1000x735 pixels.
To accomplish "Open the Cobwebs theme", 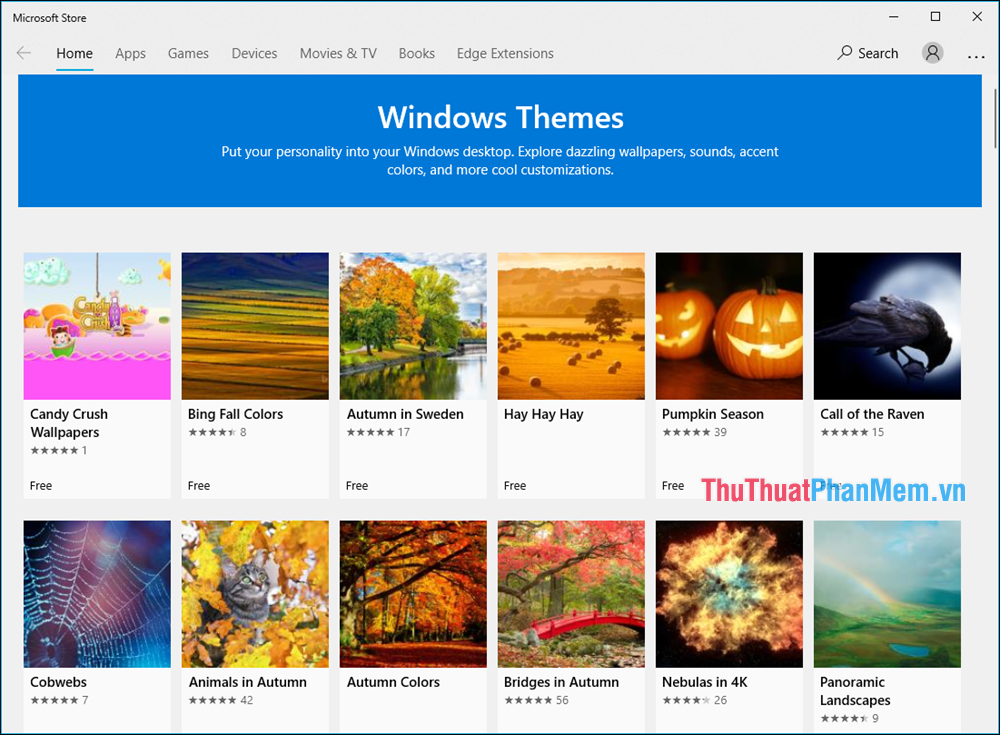I will coord(97,593).
